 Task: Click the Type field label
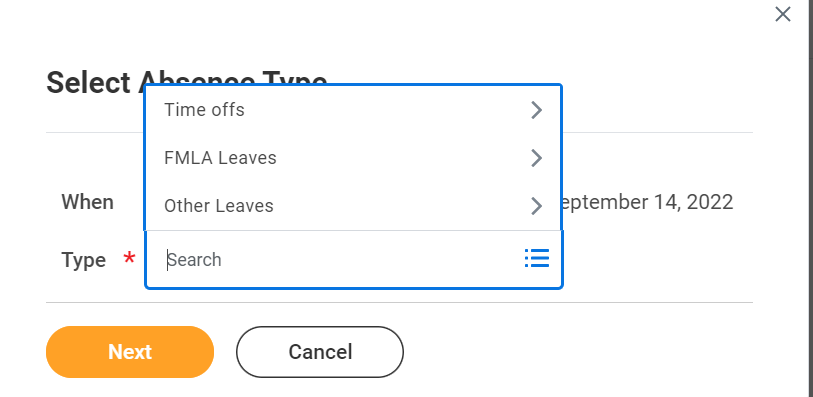[83, 260]
